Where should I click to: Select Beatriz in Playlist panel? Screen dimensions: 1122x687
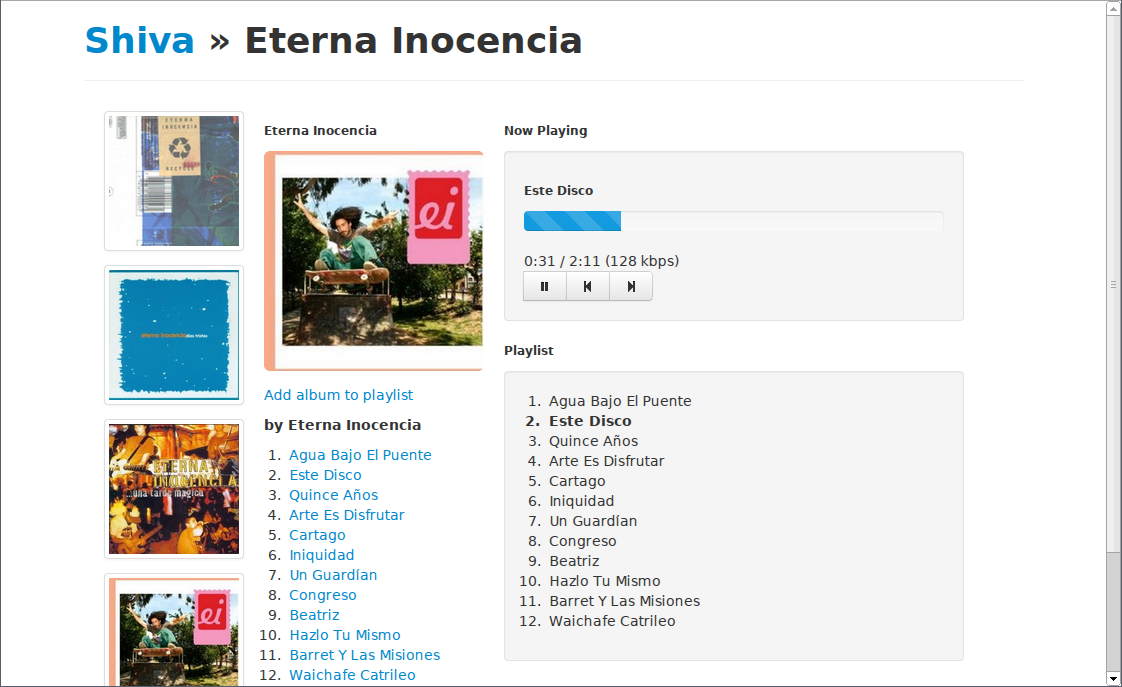click(x=574, y=562)
